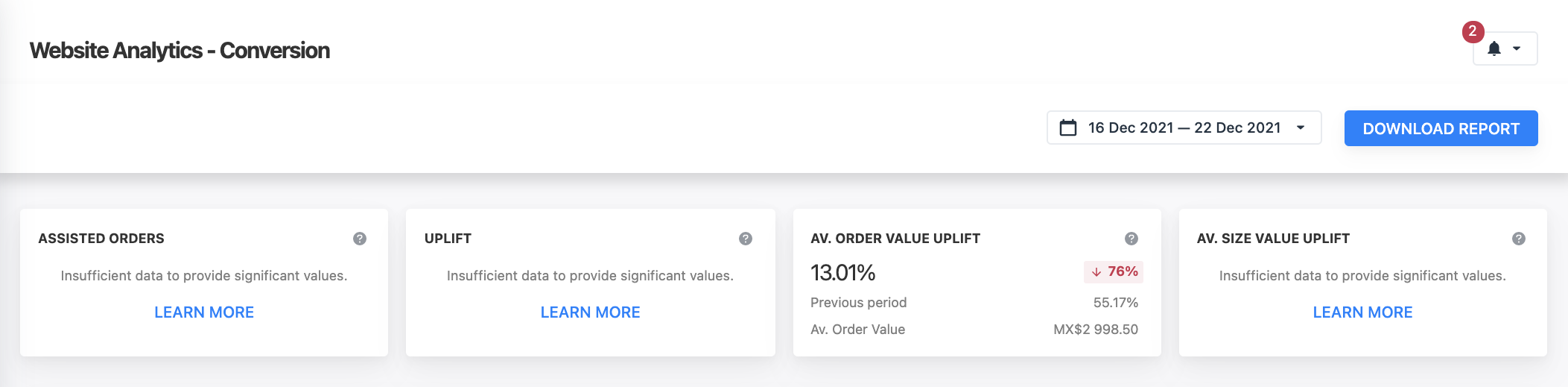The width and height of the screenshot is (1568, 387).
Task: Click the Uplift help question icon
Action: tap(746, 239)
